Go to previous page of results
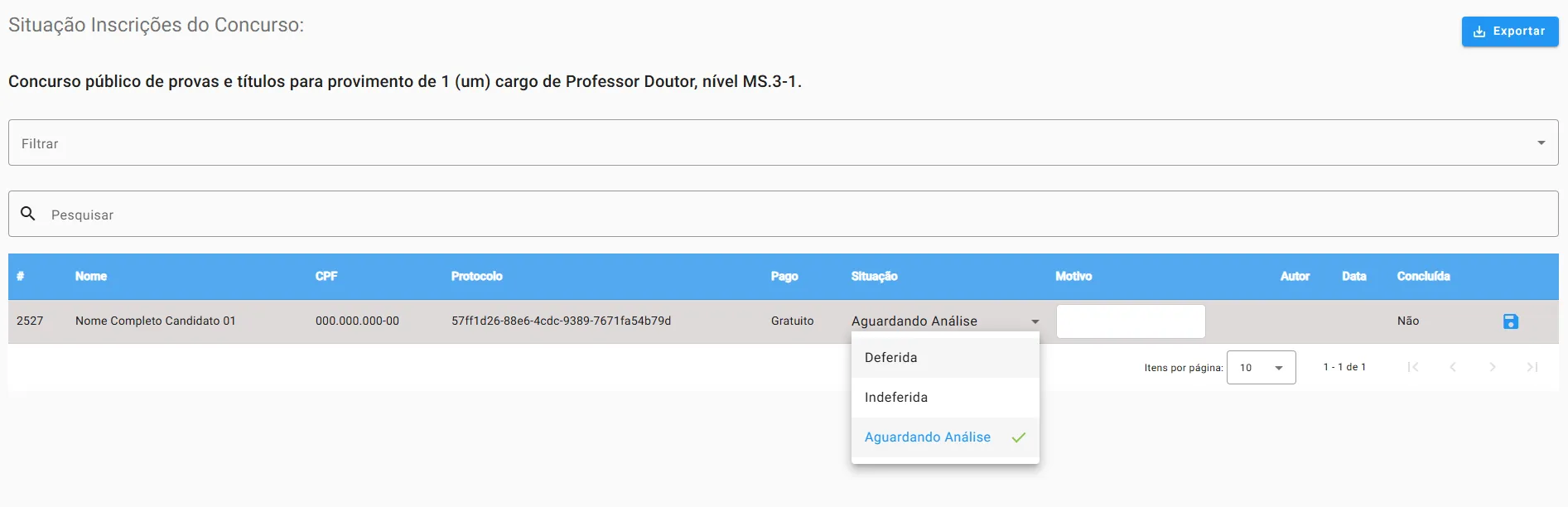Image resolution: width=1568 pixels, height=507 pixels. click(x=1453, y=367)
